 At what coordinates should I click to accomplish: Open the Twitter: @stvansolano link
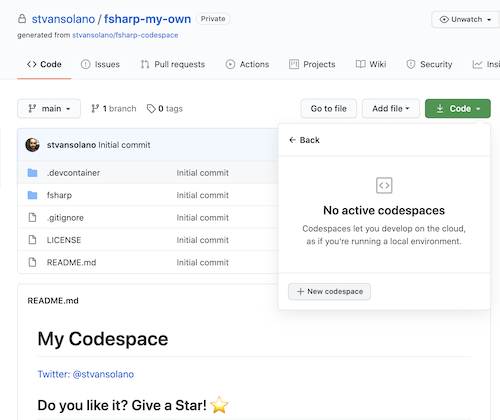pos(86,374)
